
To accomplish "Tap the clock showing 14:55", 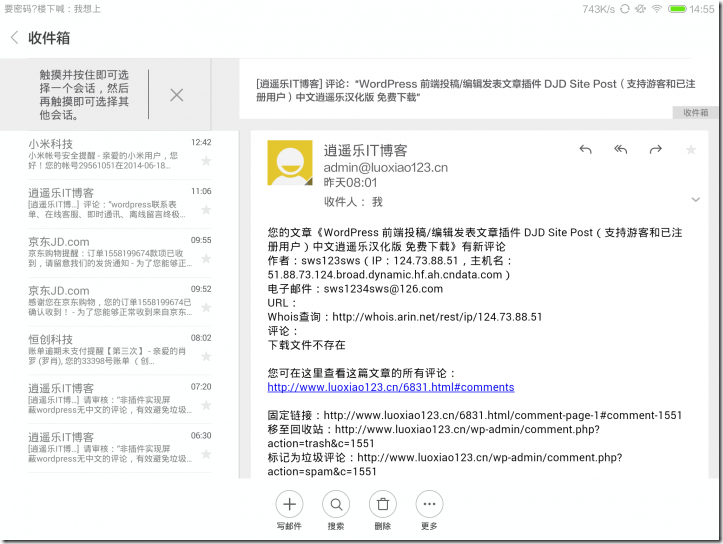I will (x=702, y=9).
